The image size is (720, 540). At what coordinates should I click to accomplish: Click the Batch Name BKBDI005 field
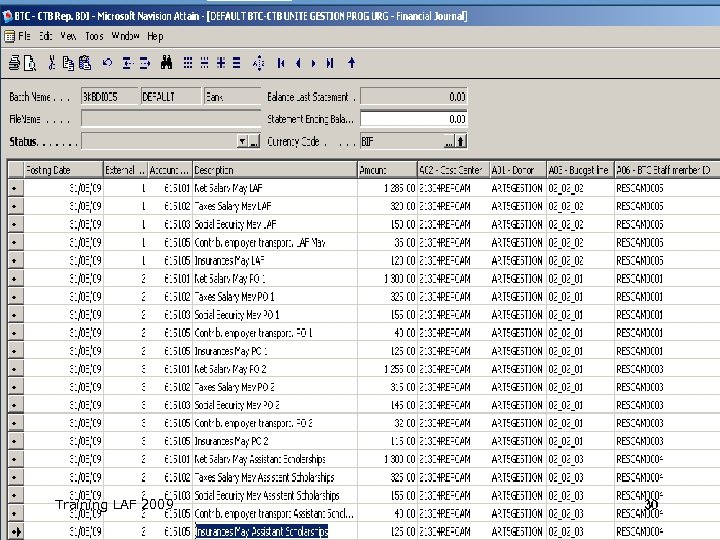[x=109, y=97]
